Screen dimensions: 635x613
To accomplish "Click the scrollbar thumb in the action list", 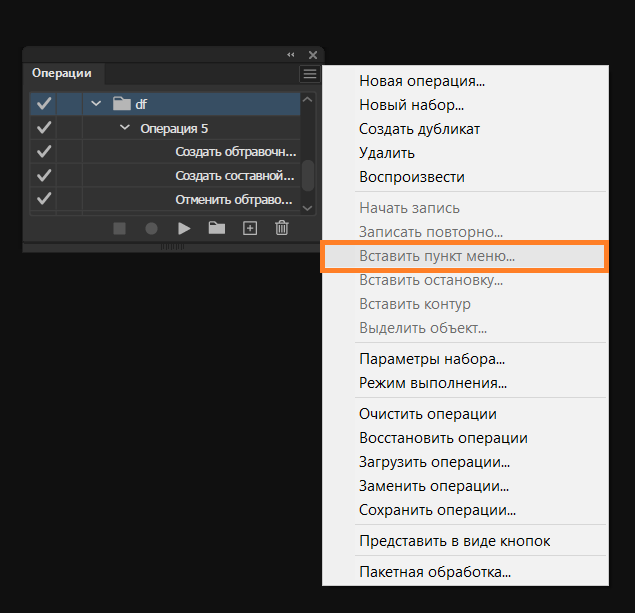I will click(308, 175).
